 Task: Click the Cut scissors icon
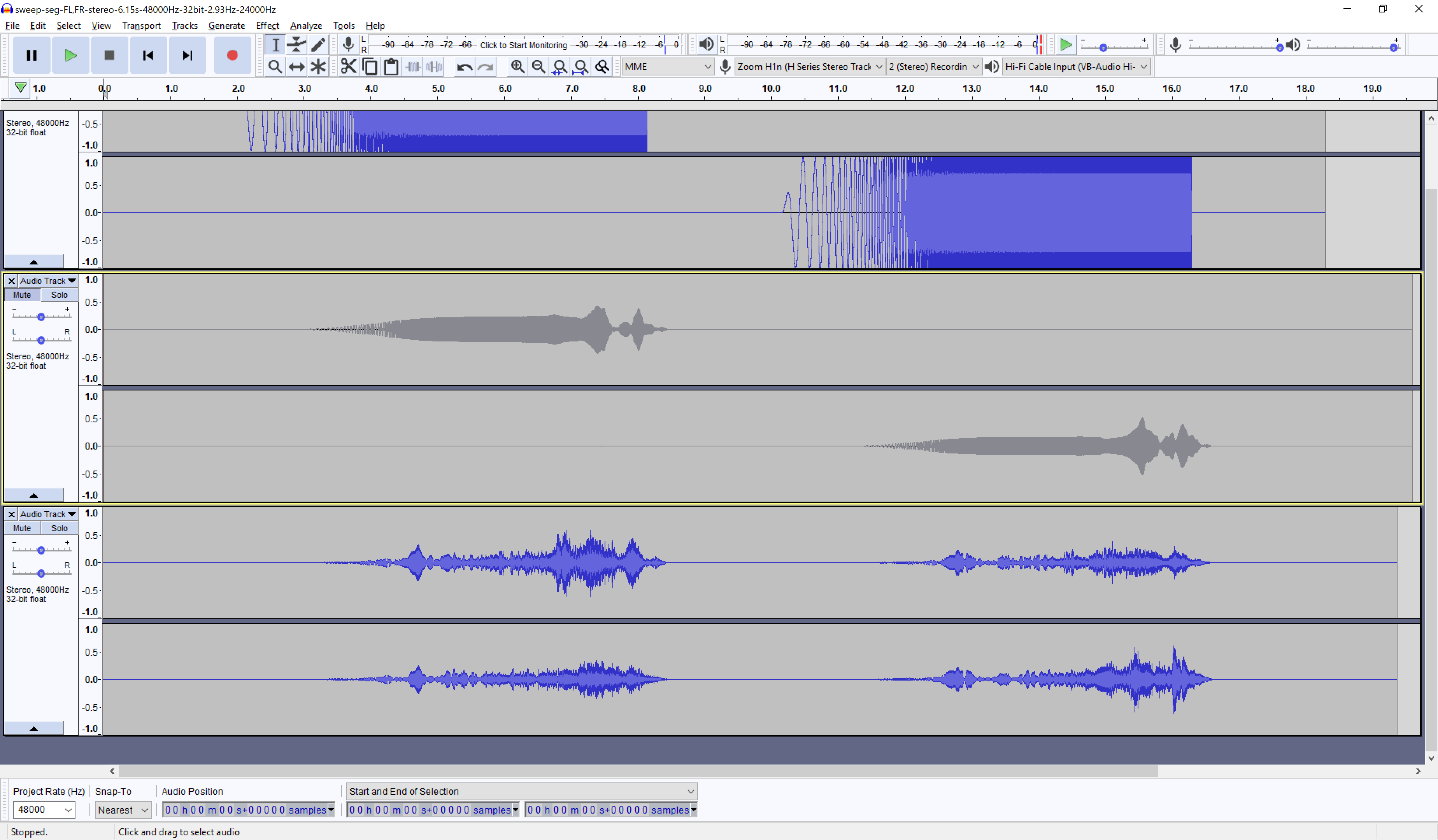(x=348, y=67)
